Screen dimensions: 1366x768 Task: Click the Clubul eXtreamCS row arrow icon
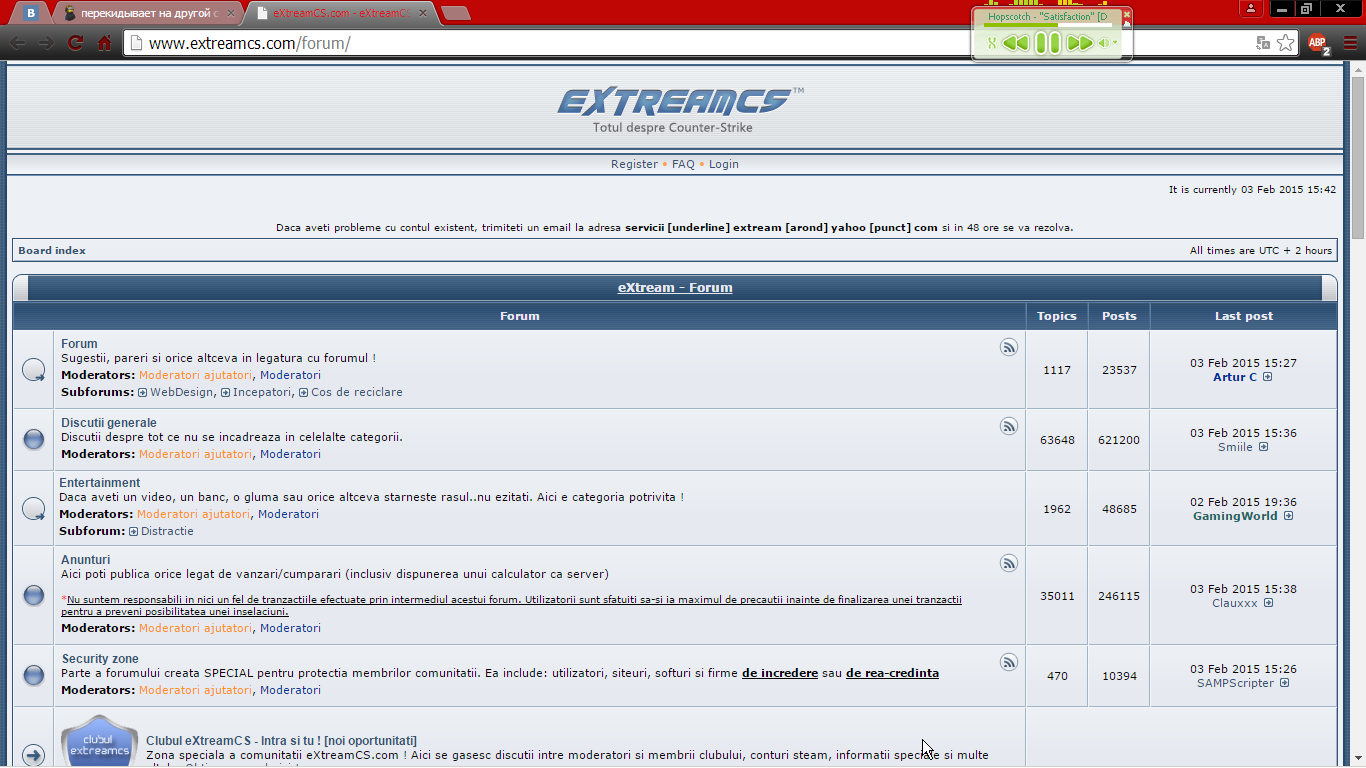[33, 755]
